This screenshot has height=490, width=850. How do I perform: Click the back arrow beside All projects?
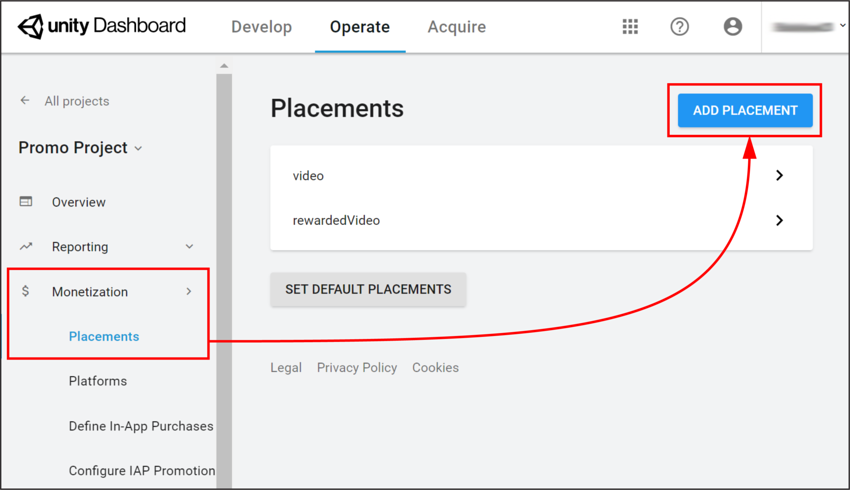tap(25, 100)
